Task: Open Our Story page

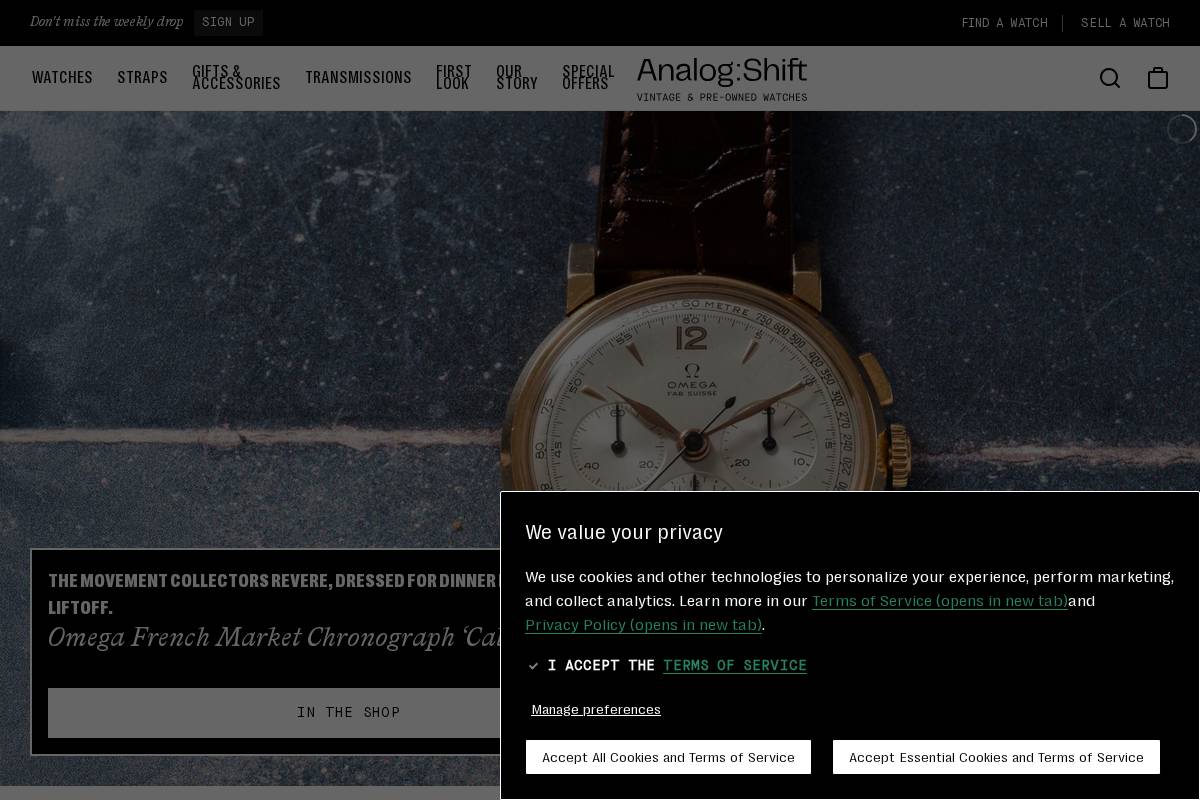Action: (517, 78)
